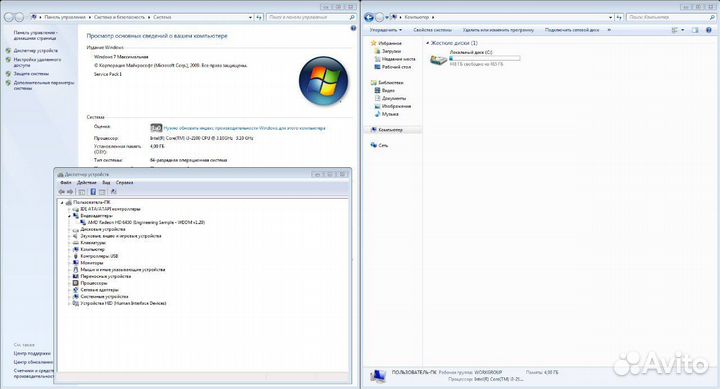Select Переносные устройства row in Device Manager
720x389 pixels.
[106, 276]
